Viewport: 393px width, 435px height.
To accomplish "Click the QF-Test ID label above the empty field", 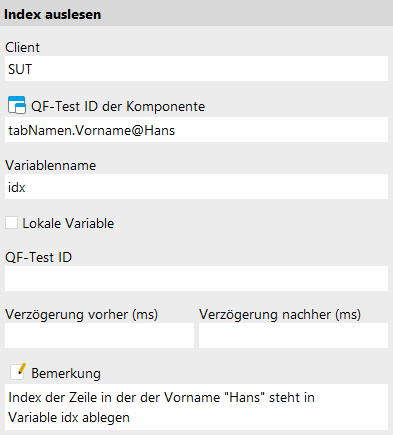I will pyautogui.click(x=38, y=257).
